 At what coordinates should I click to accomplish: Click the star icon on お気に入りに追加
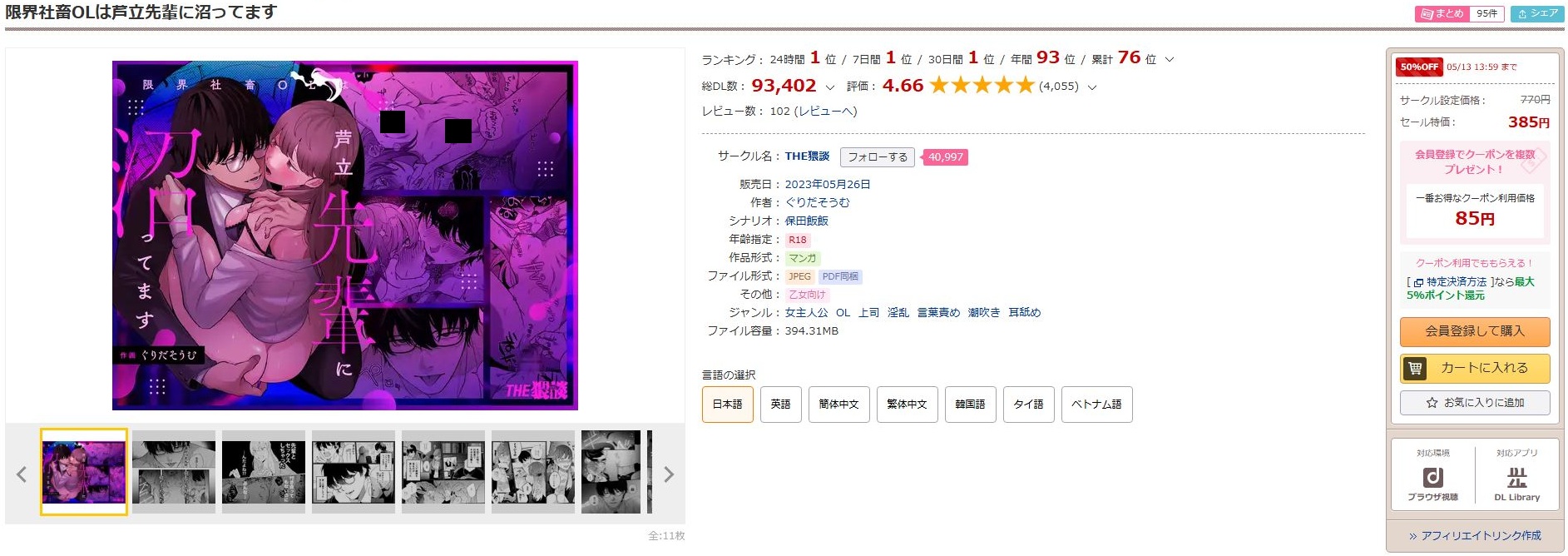[x=1432, y=403]
